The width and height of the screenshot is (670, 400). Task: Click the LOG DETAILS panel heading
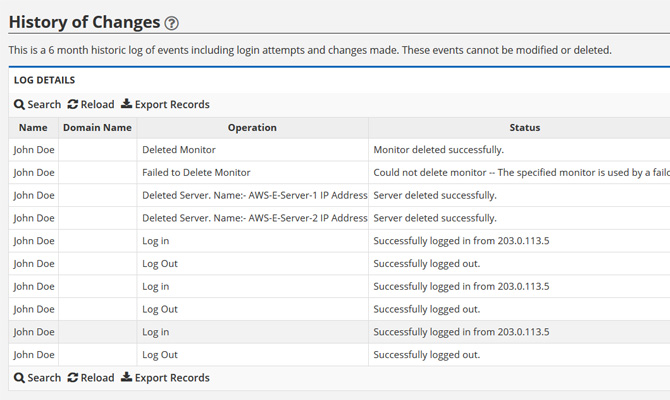[x=44, y=80]
